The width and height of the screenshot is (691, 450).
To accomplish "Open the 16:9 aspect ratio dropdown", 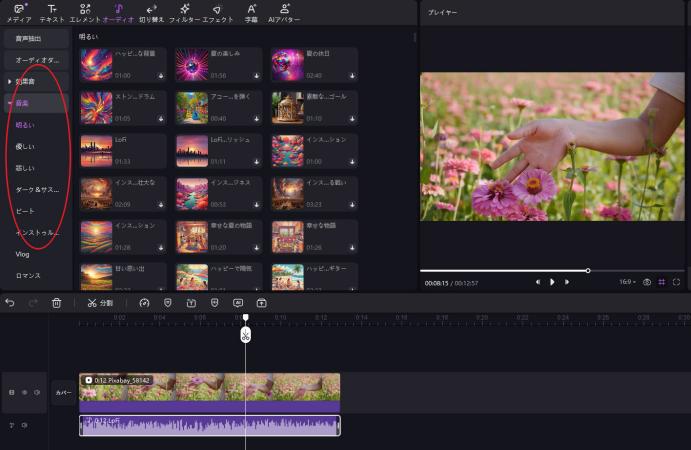I will pos(627,282).
